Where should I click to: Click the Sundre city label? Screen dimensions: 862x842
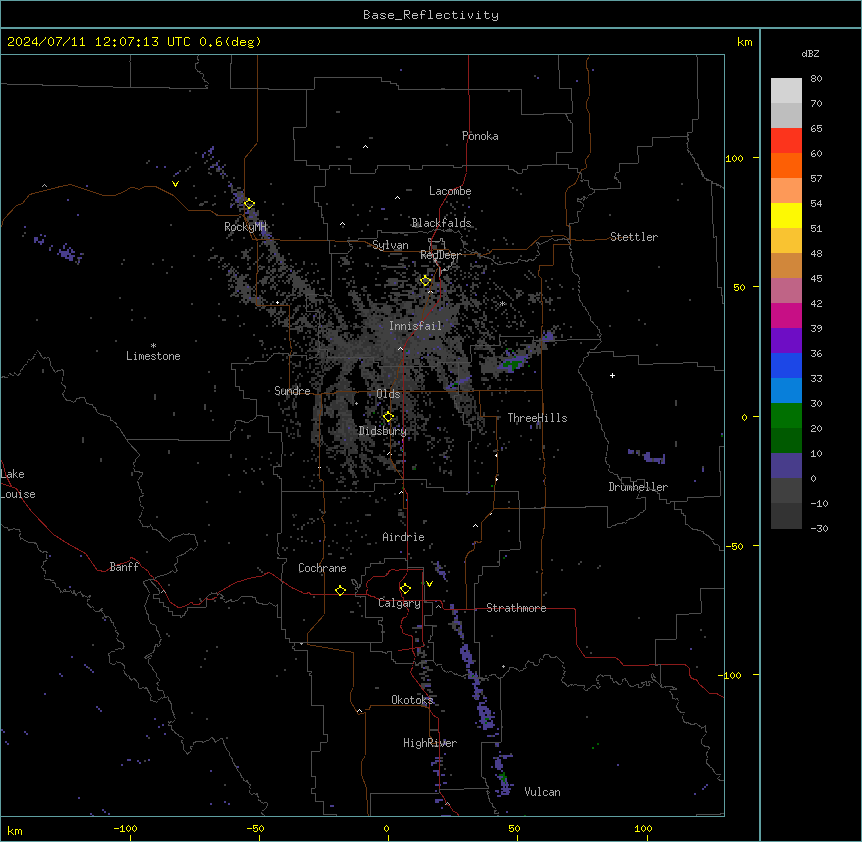292,391
